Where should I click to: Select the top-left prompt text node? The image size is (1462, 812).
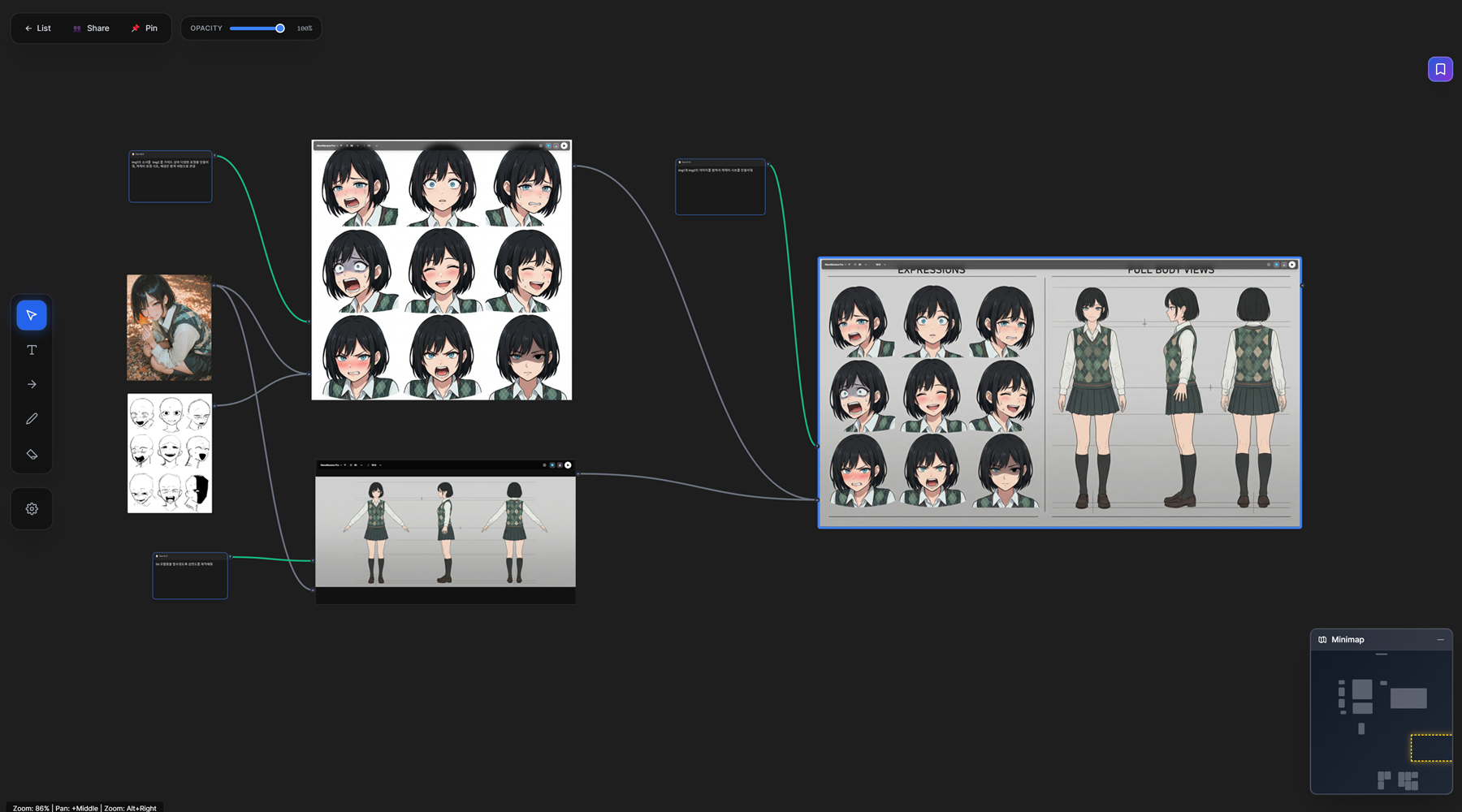point(170,177)
